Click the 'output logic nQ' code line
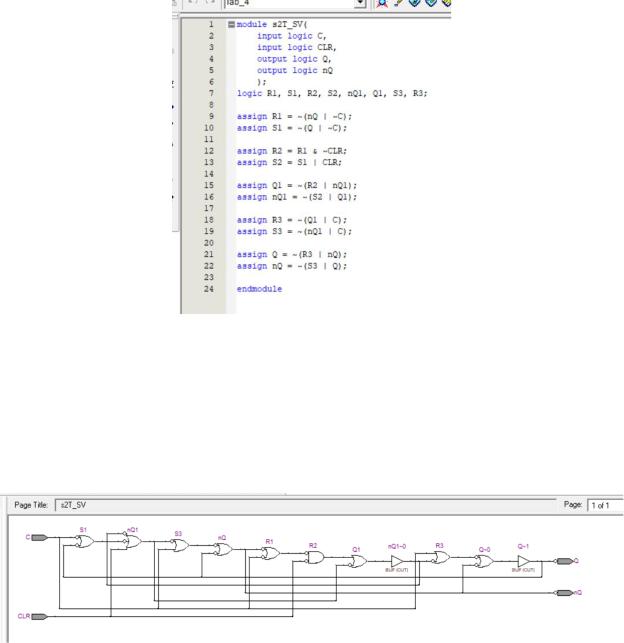 [x=295, y=71]
